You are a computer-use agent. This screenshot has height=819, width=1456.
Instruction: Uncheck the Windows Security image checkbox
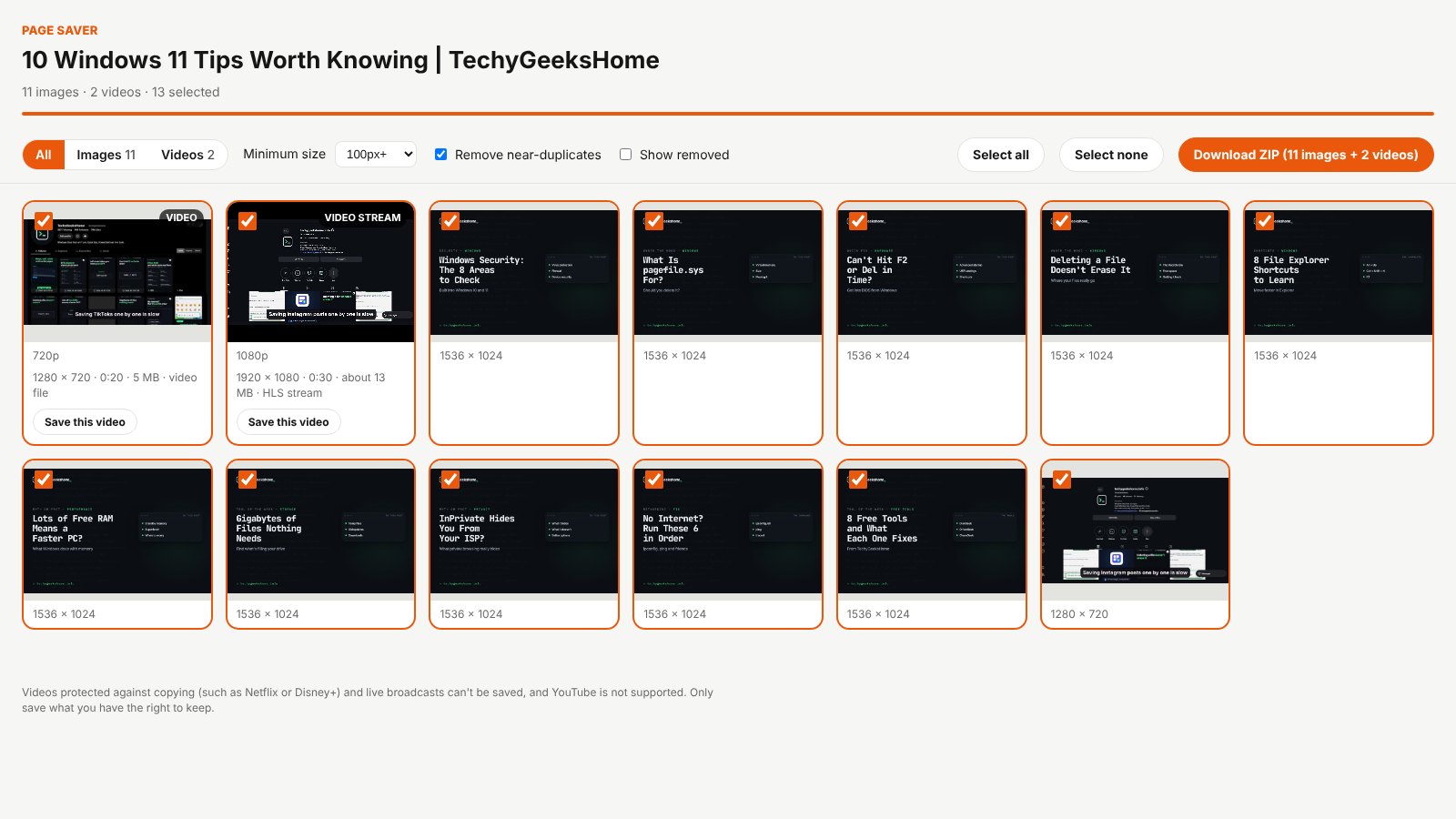pos(450,221)
